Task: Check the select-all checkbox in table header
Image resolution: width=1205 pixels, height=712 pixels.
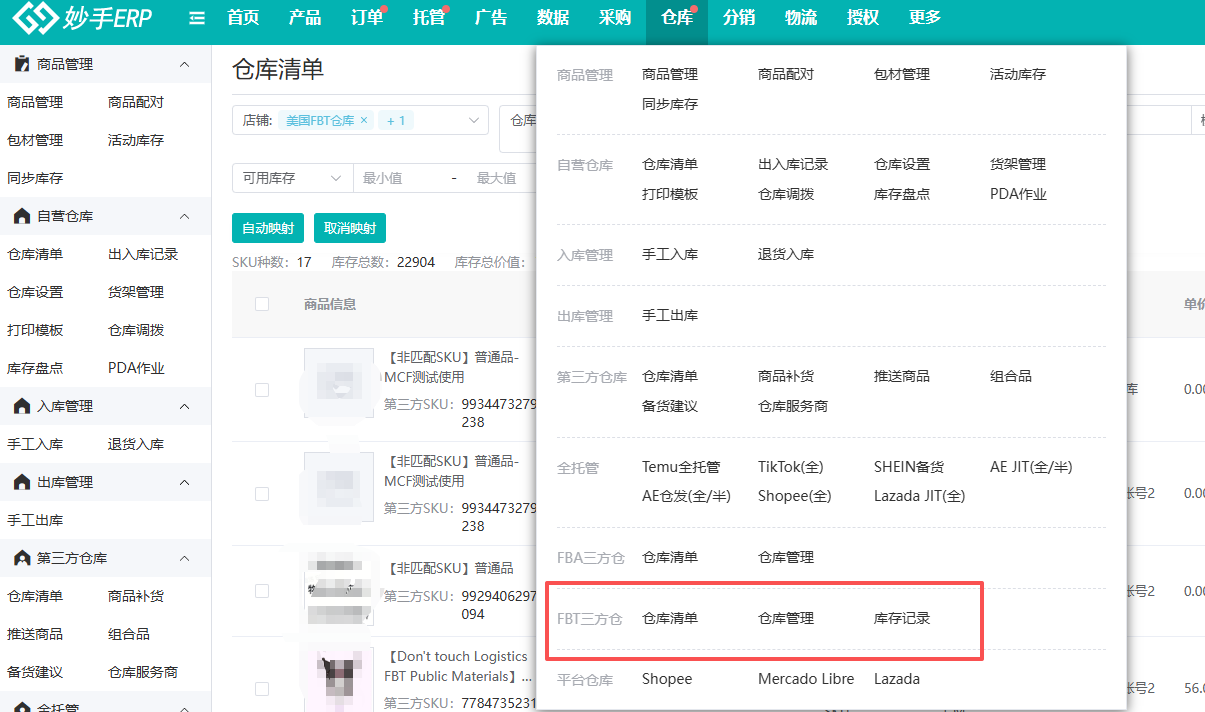Action: (x=262, y=305)
